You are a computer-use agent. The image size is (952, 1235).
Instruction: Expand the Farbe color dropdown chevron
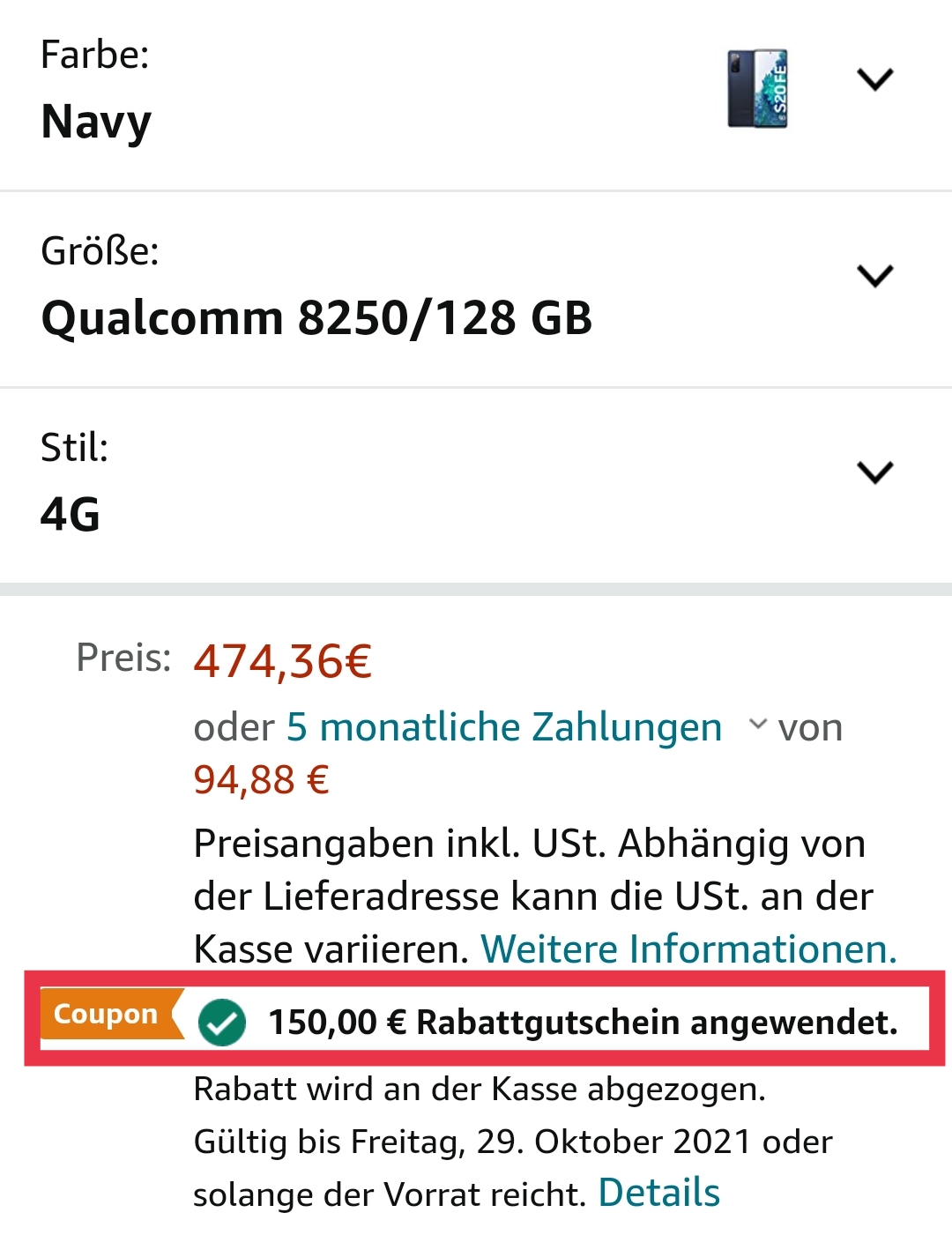874,79
